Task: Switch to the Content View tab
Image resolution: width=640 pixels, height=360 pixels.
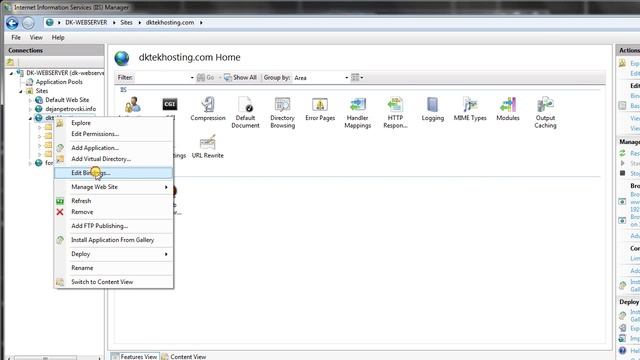Action: [184, 356]
